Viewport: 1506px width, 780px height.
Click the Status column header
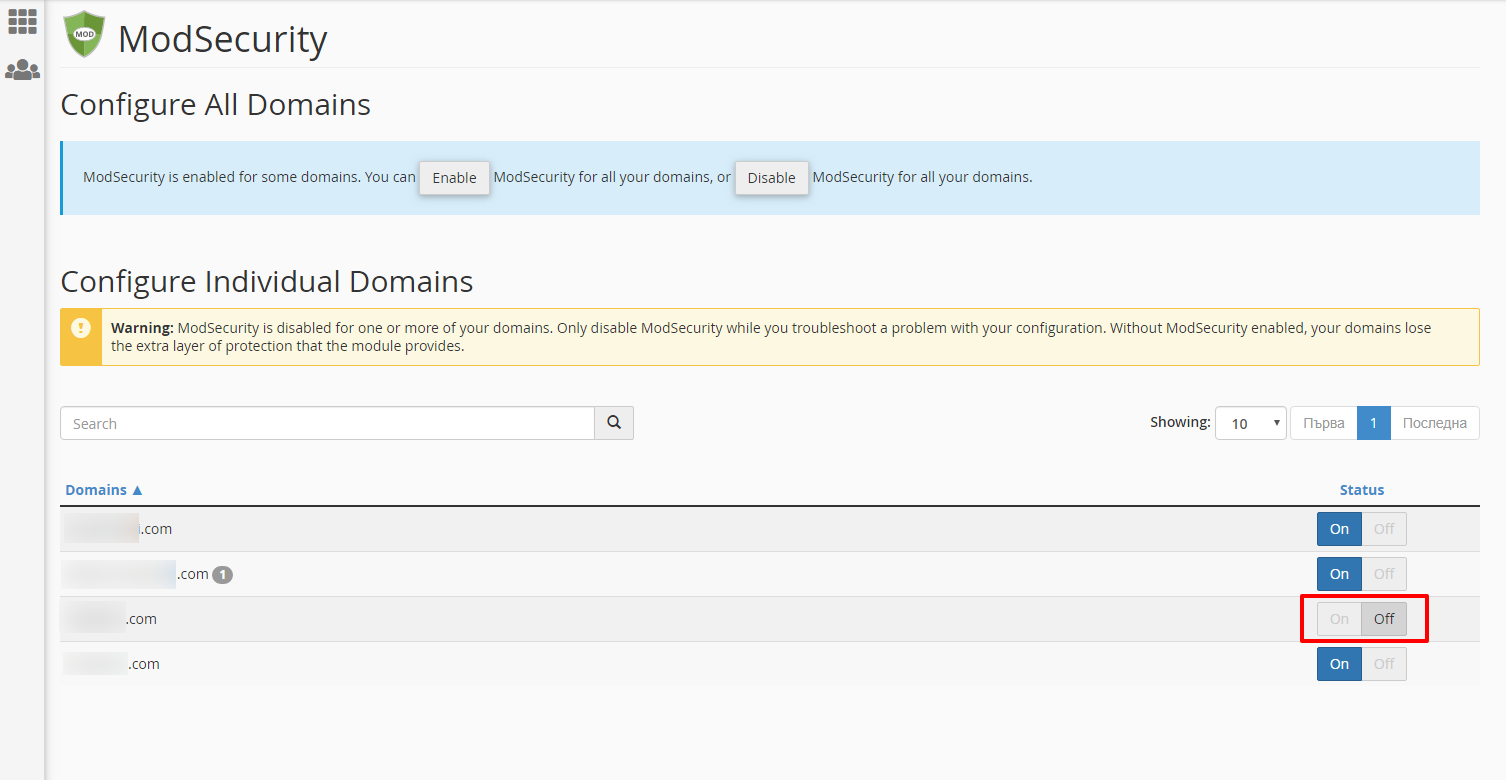pyautogui.click(x=1362, y=490)
